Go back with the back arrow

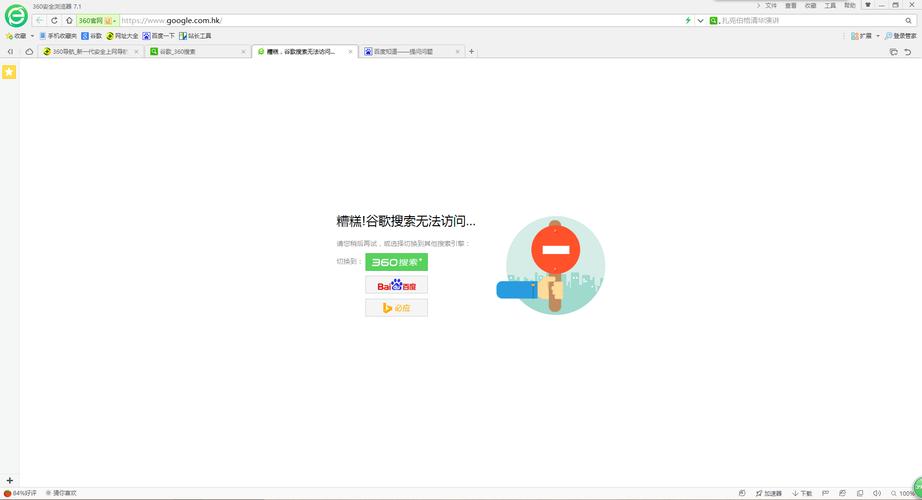click(x=39, y=21)
